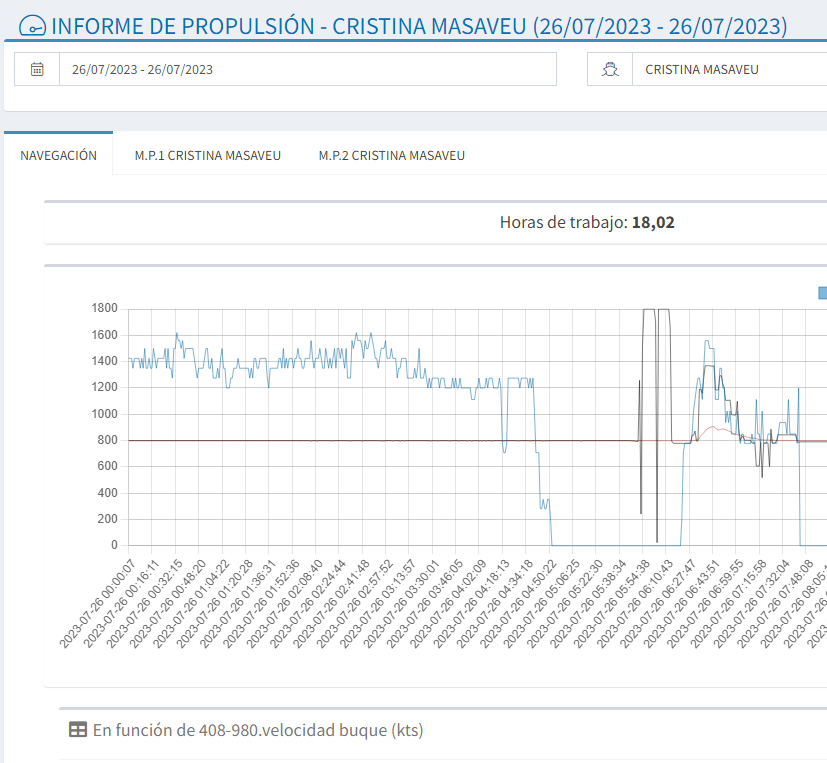Click the ship icon beside the vessel selector
Screen dimensions: 827x763
609,70
